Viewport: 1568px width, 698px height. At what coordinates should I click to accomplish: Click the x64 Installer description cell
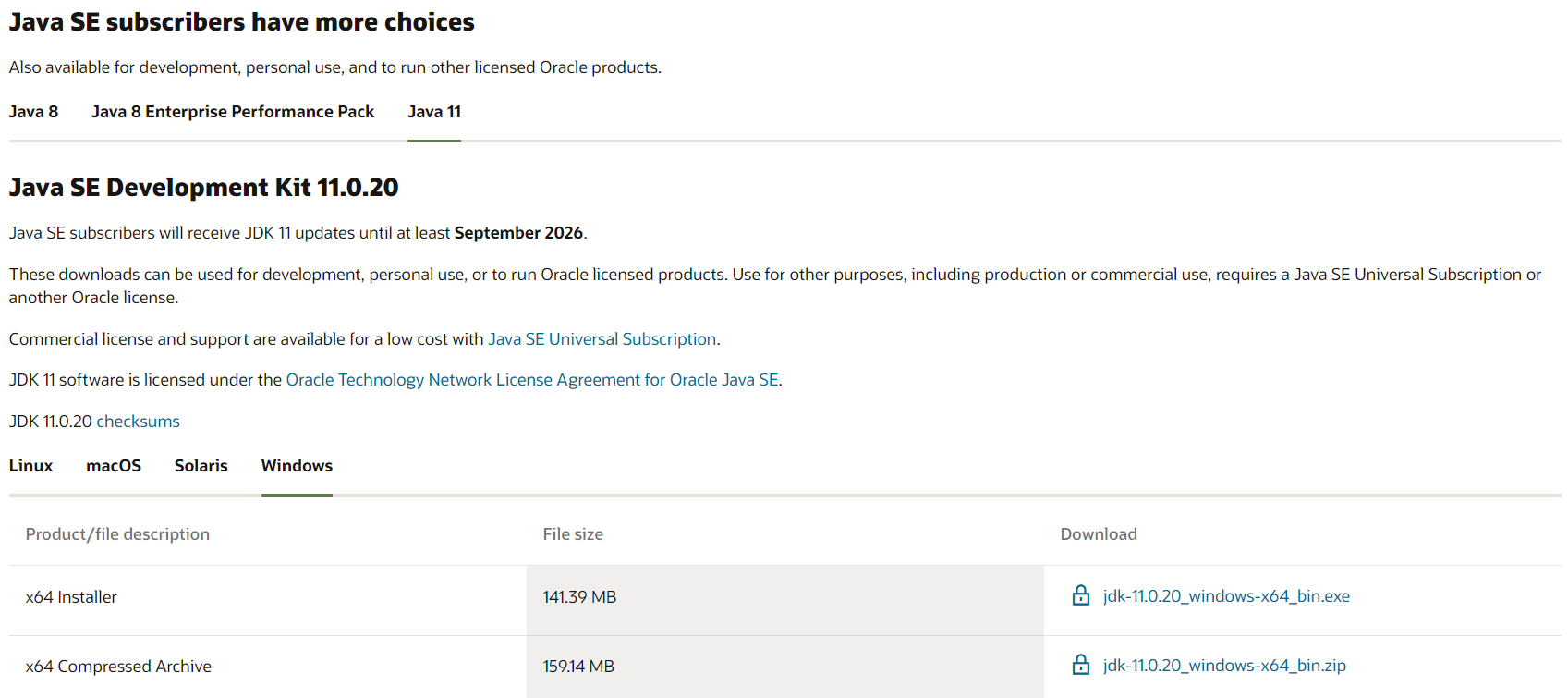(x=71, y=597)
